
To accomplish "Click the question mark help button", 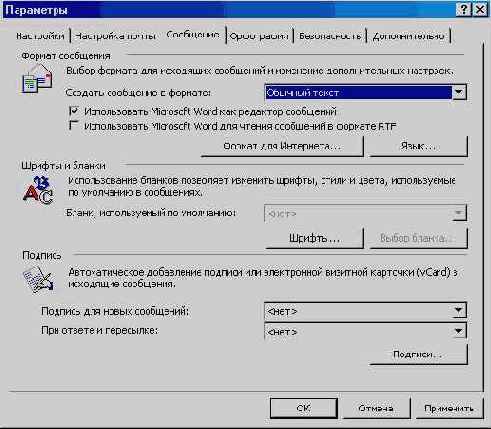I will pyautogui.click(x=463, y=10).
